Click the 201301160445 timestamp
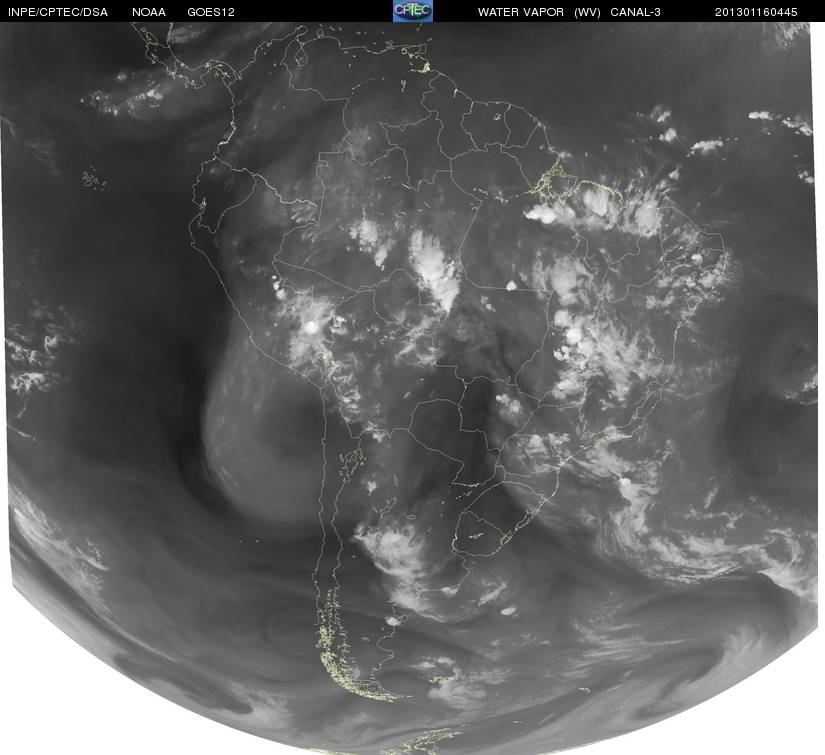Screen dimensions: 825x755 756,12
